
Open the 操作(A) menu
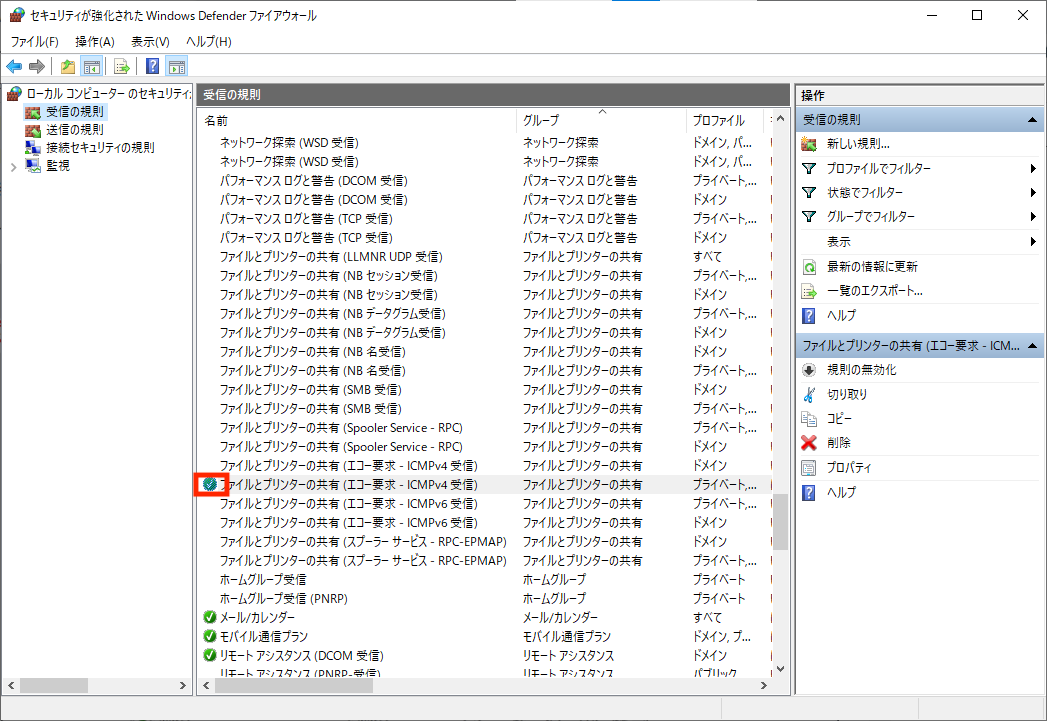click(x=95, y=41)
